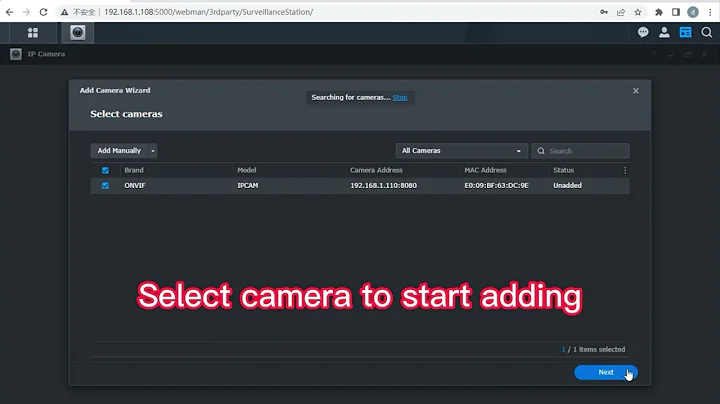Stop searching for cameras
Screen dimensions: 720x404
pos(399,97)
